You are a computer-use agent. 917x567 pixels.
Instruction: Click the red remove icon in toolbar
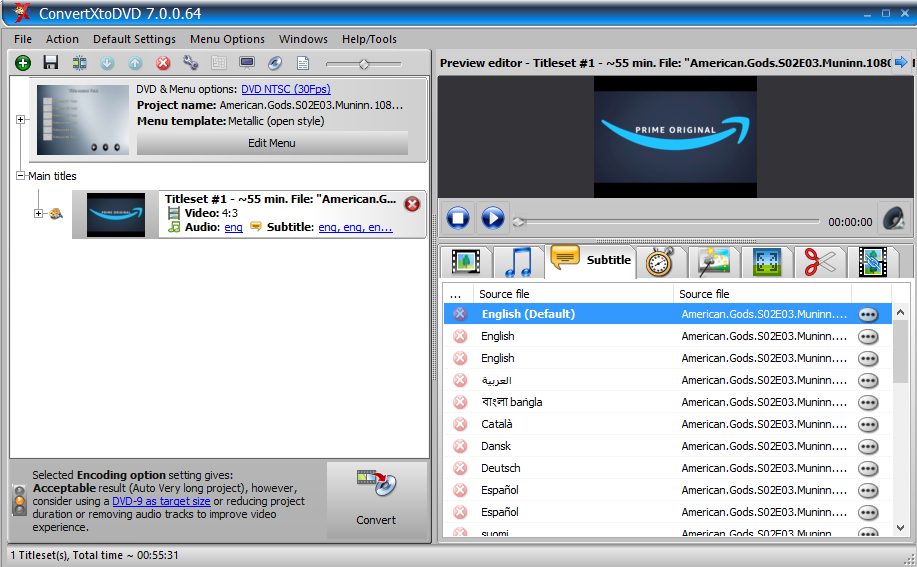163,63
